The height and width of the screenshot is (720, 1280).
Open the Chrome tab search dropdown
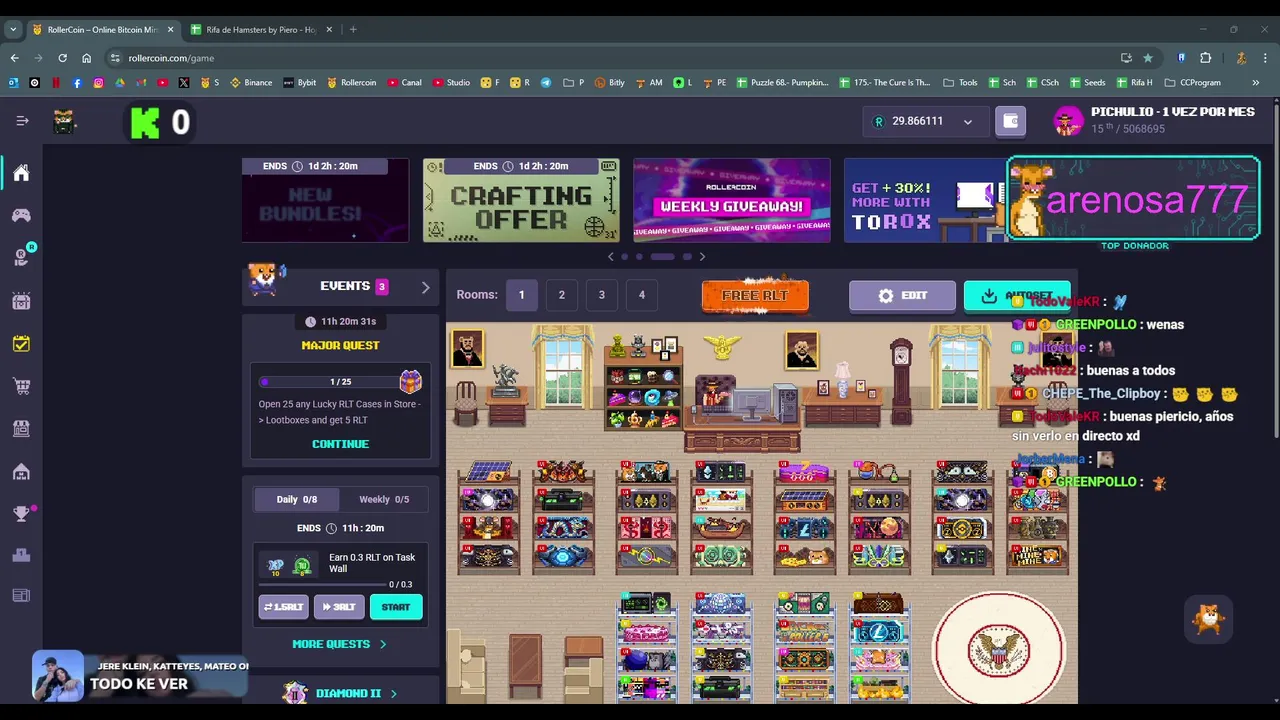pos(13,29)
